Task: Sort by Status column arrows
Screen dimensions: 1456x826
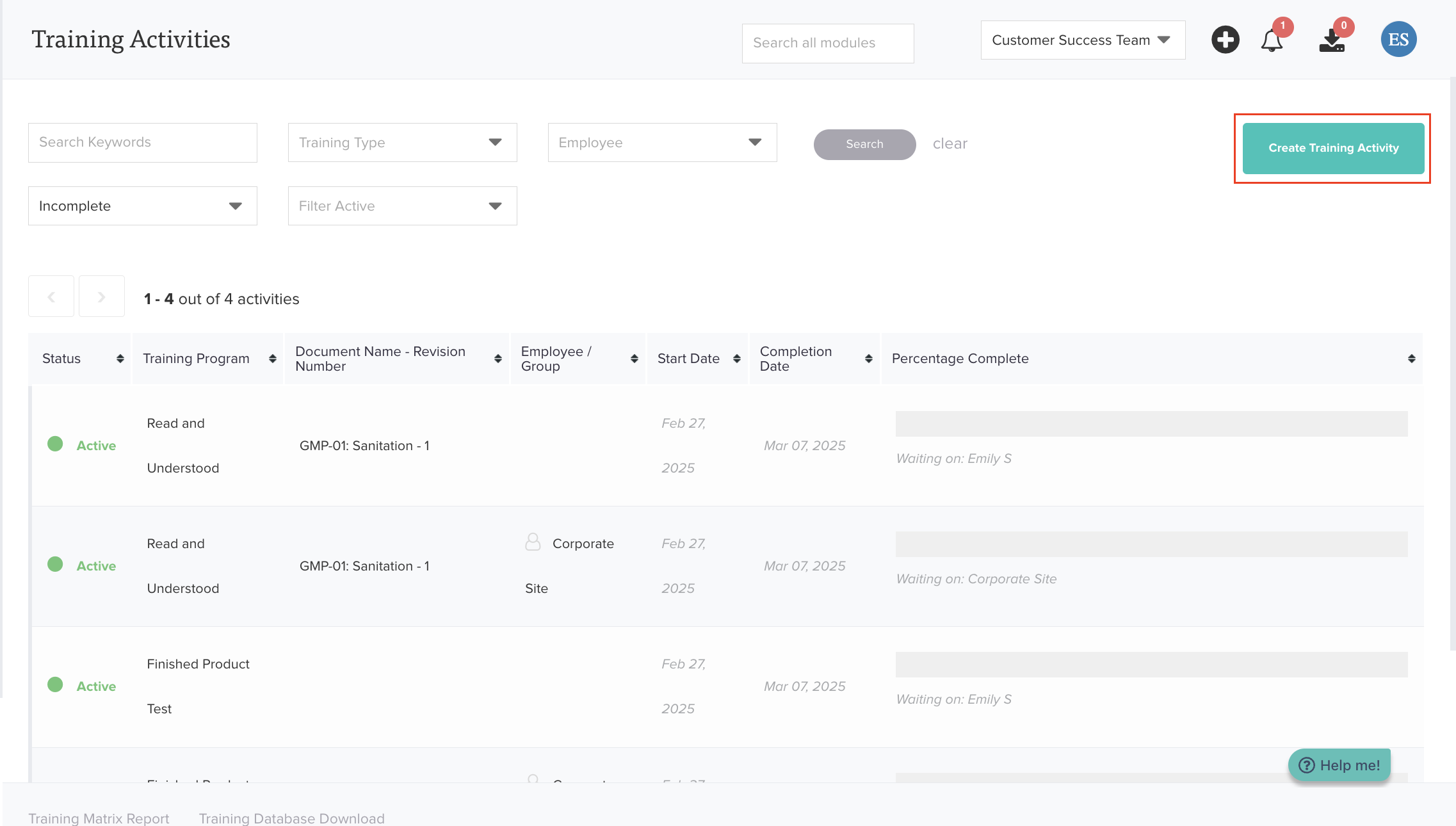Action: click(x=120, y=359)
